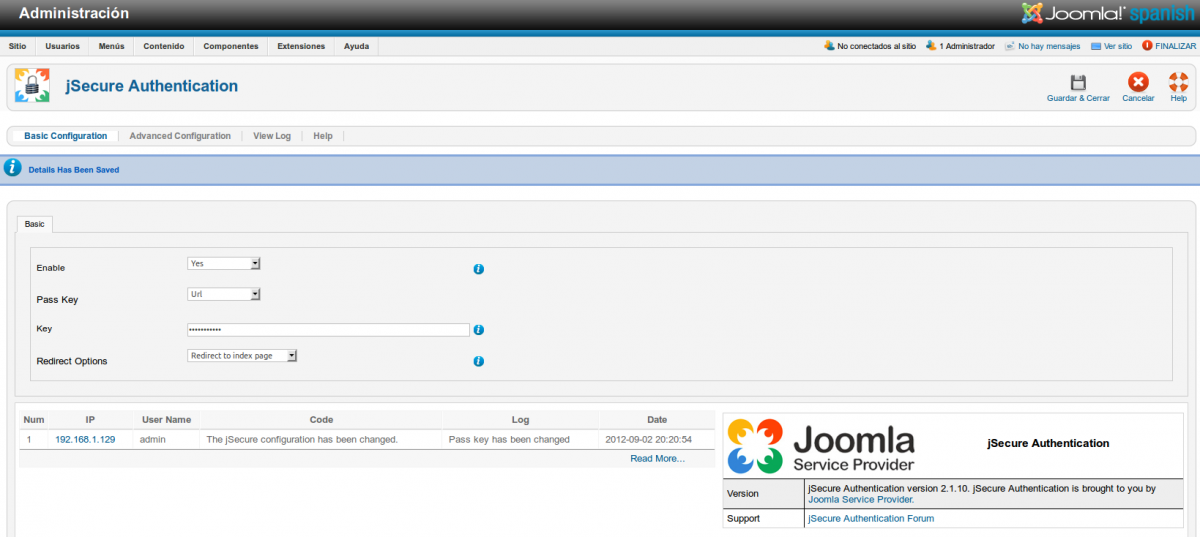Open the Componentes menu

231,46
